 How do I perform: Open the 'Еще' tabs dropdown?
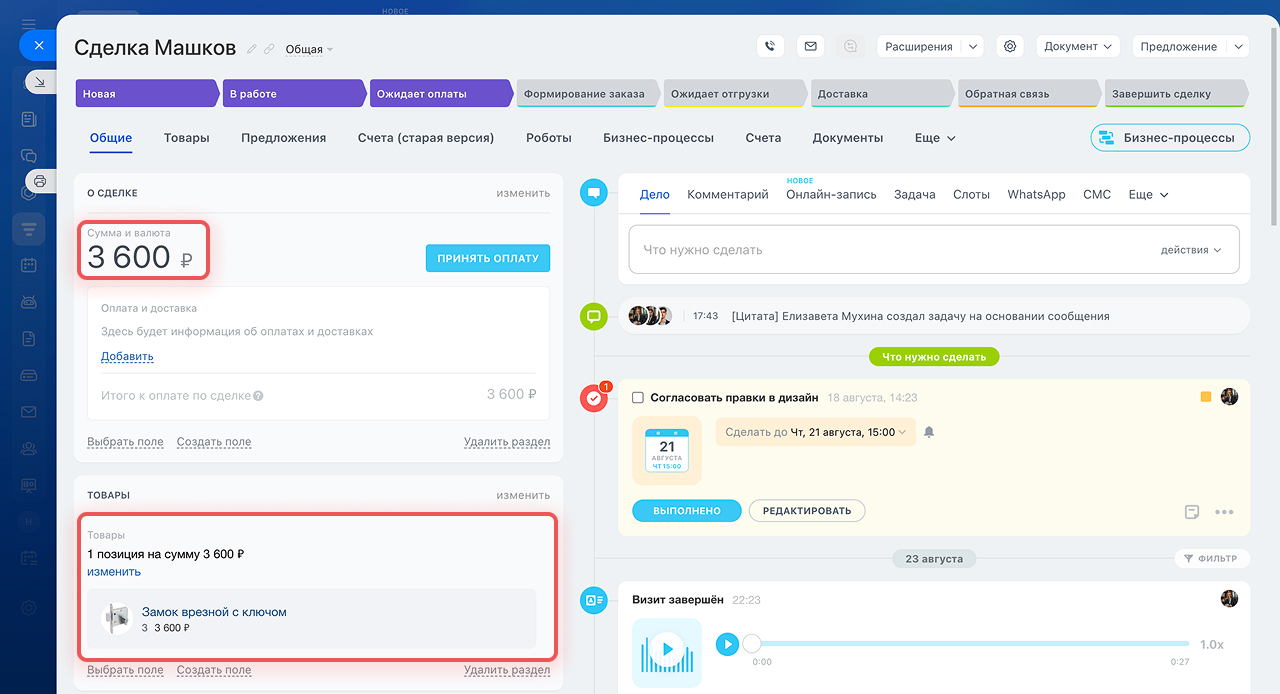[935, 138]
